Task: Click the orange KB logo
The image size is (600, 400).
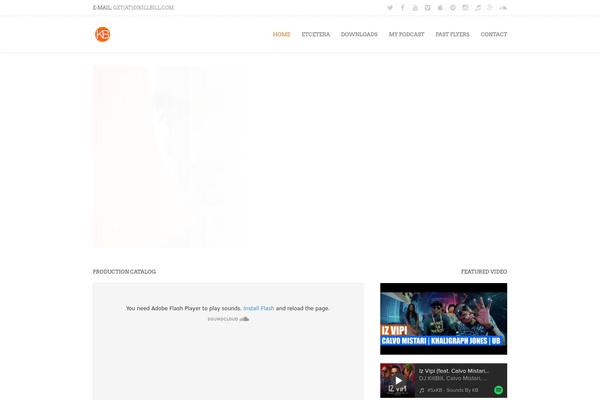Action: click(x=103, y=34)
